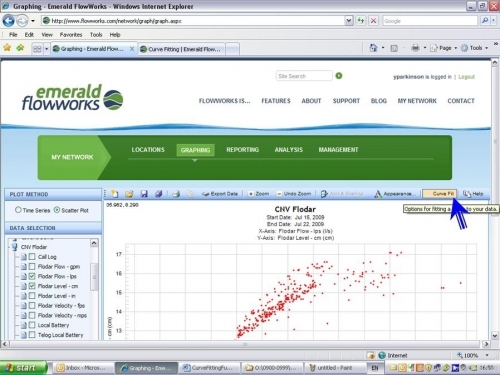Click the Site Search input field
The height and width of the screenshot is (375, 500).
304,76
